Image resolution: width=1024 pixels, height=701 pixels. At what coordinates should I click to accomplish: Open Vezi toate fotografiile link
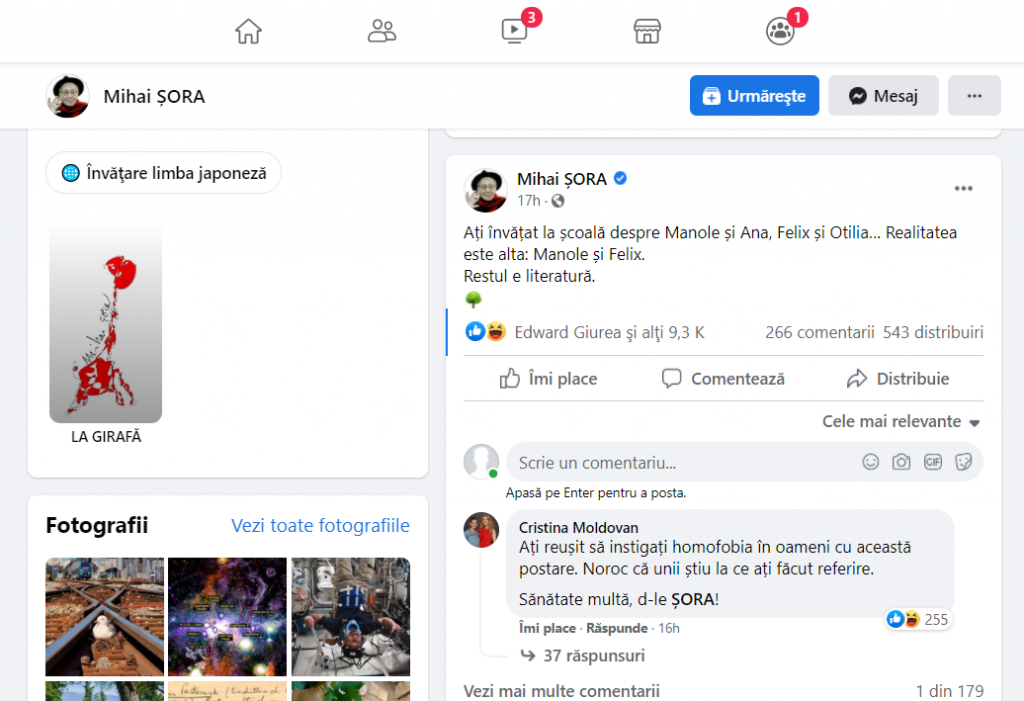tap(320, 525)
